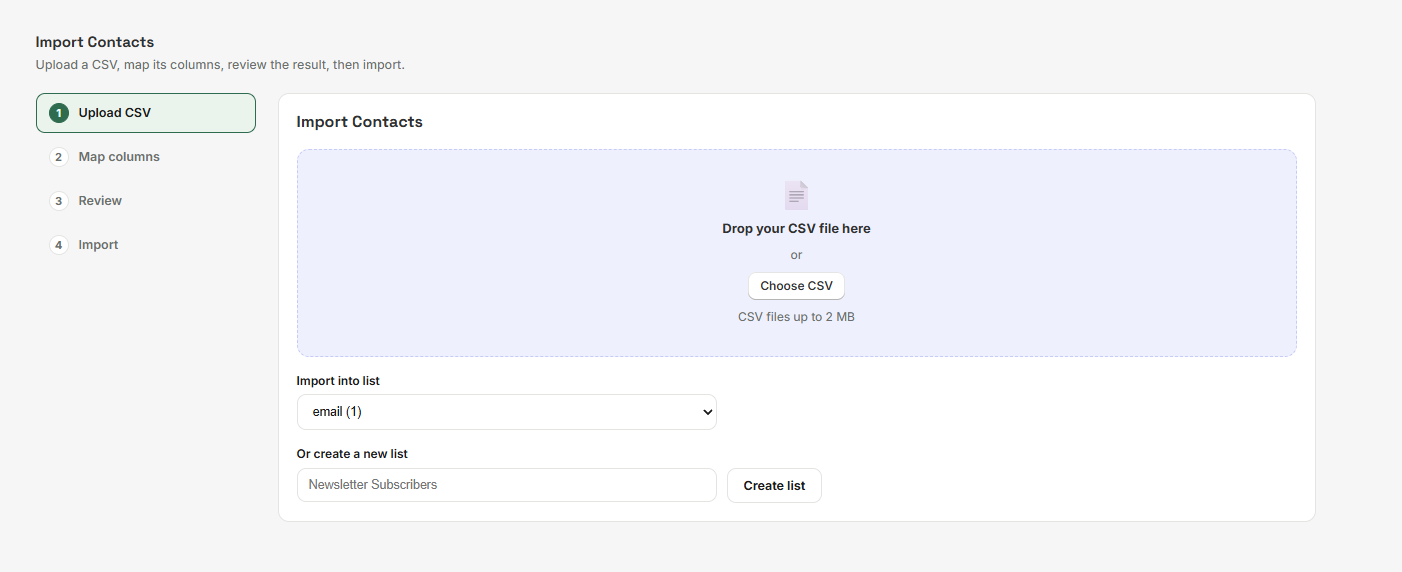1402x572 pixels.
Task: Go to the Map columns step
Action: (x=146, y=157)
